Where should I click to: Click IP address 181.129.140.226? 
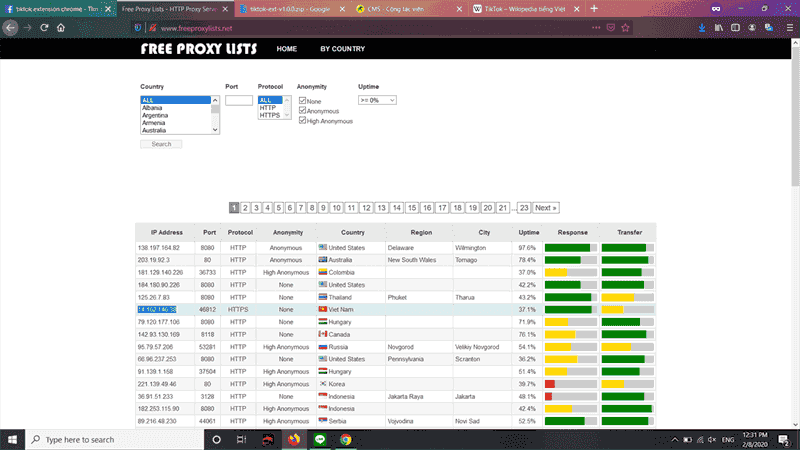pos(160,272)
